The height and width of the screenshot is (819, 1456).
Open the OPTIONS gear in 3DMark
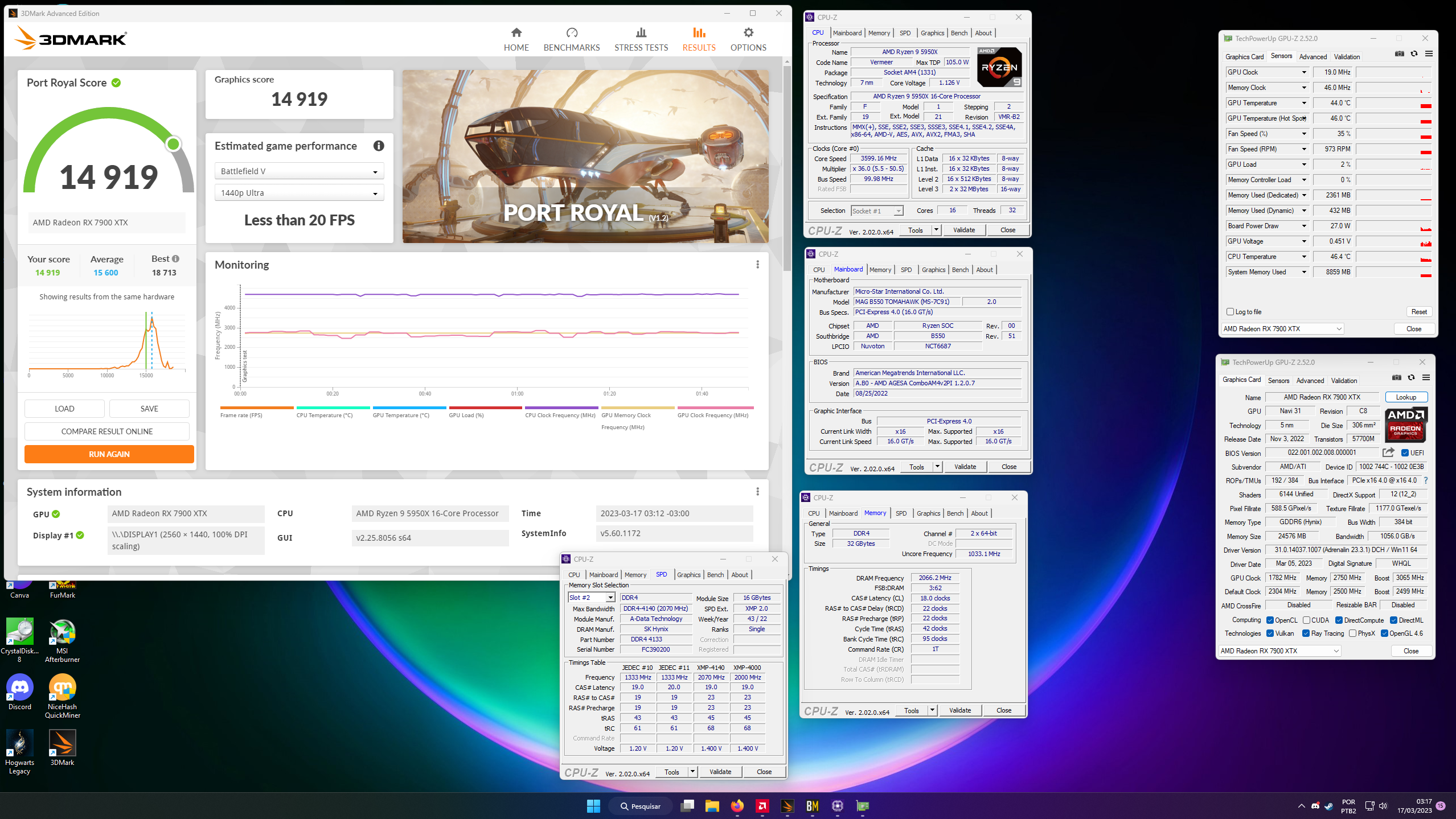pos(748,39)
